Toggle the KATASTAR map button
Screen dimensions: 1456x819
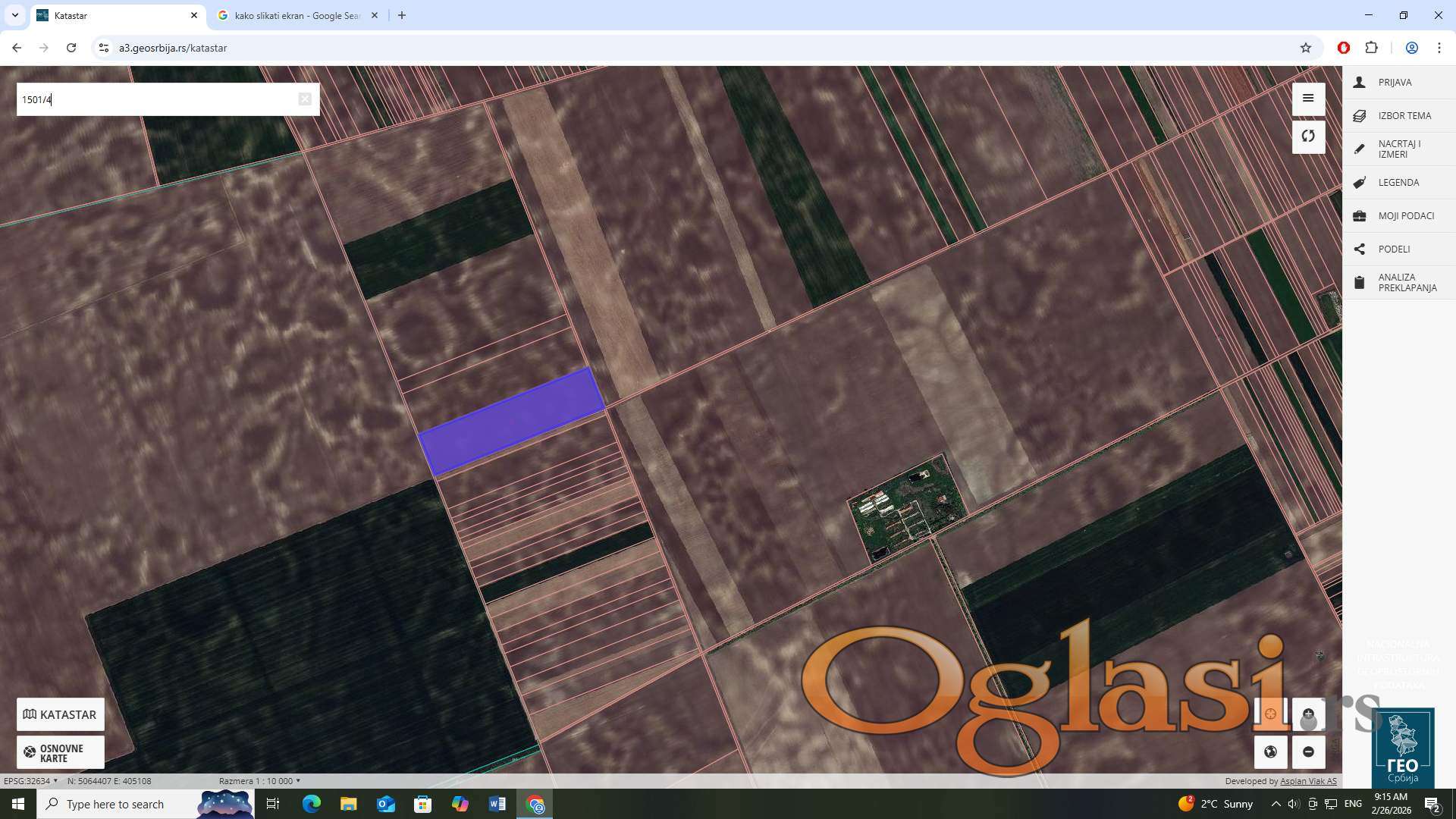pyautogui.click(x=61, y=714)
